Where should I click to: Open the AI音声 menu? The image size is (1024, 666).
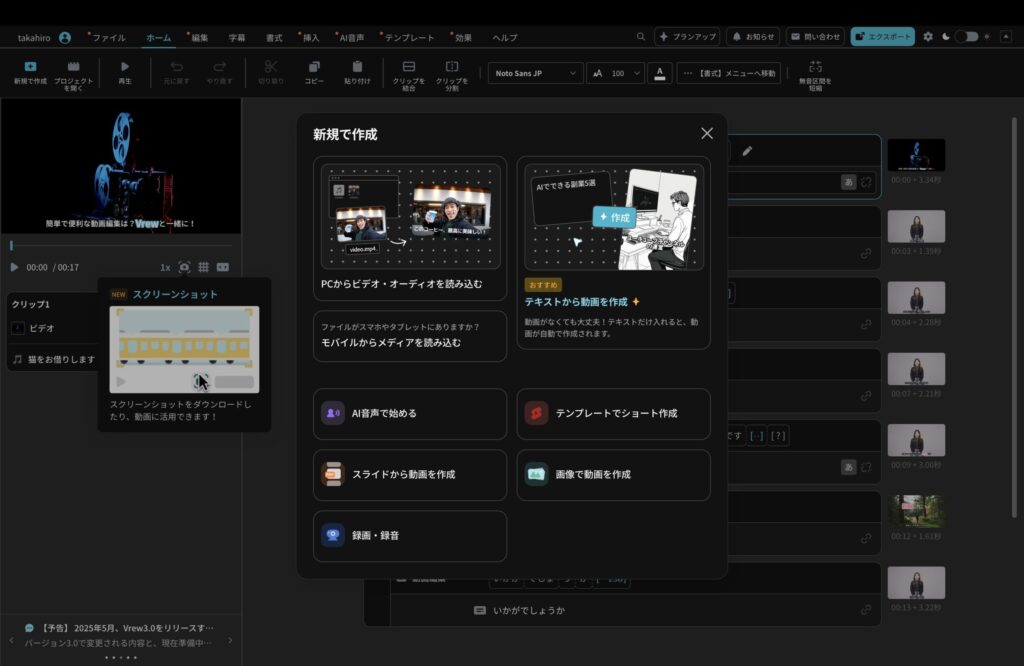tap(351, 38)
